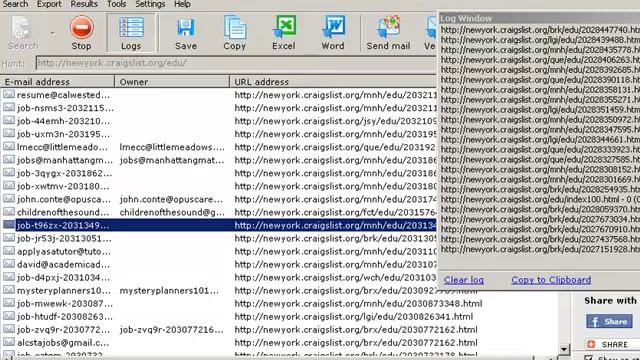Sort by URL address column header
This screenshot has height=360, width=640.
(x=333, y=82)
